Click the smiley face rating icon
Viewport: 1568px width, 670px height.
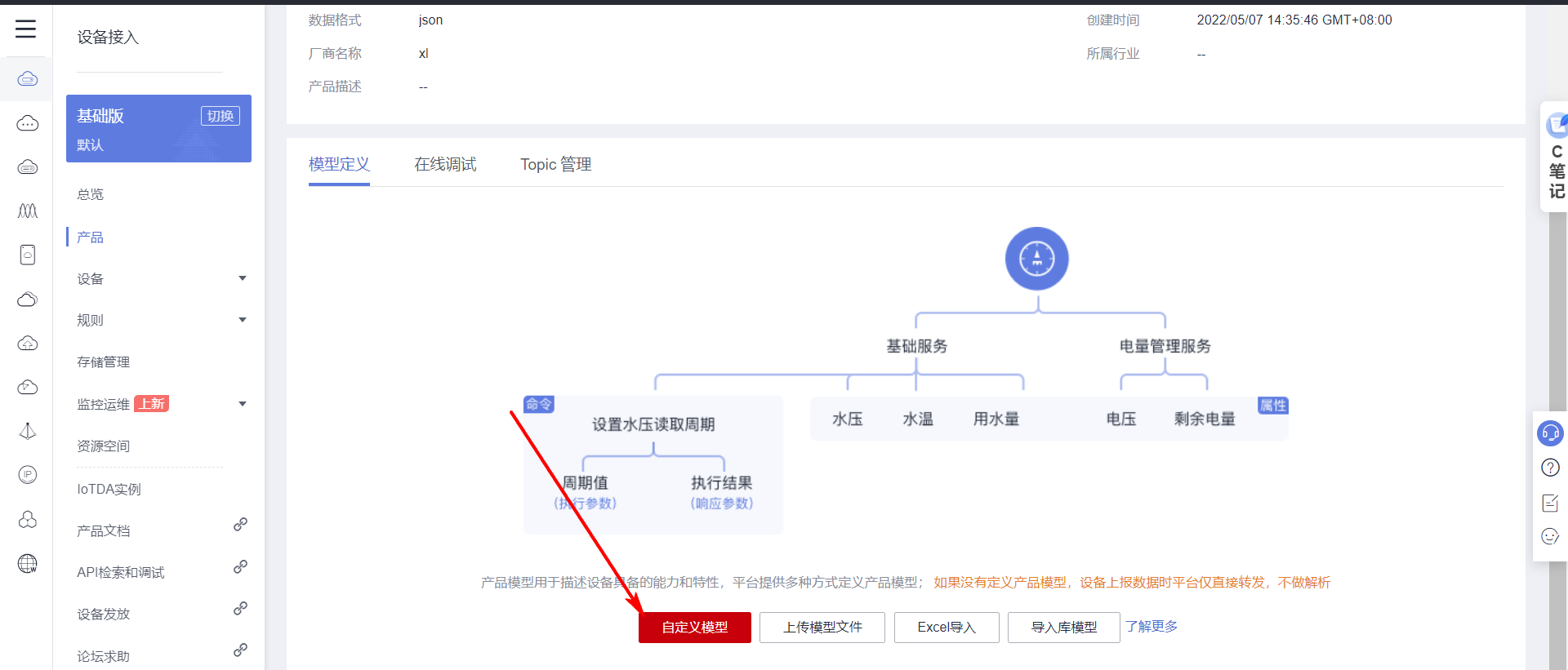click(1550, 536)
